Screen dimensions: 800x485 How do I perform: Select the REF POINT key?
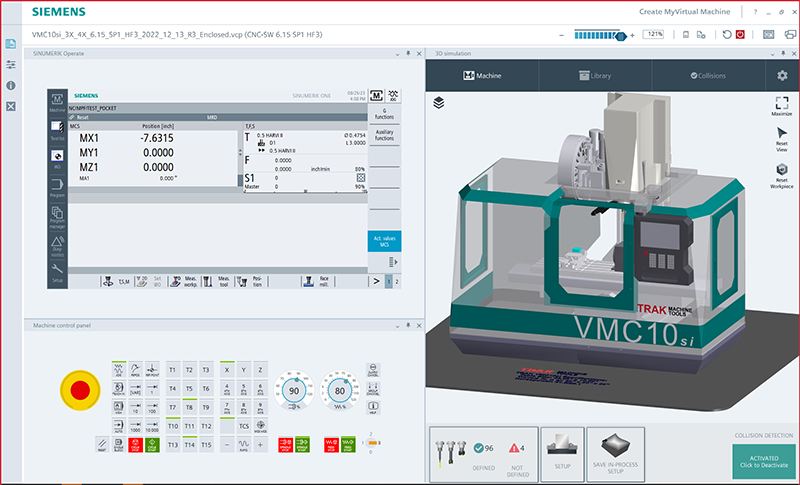[x=152, y=370]
